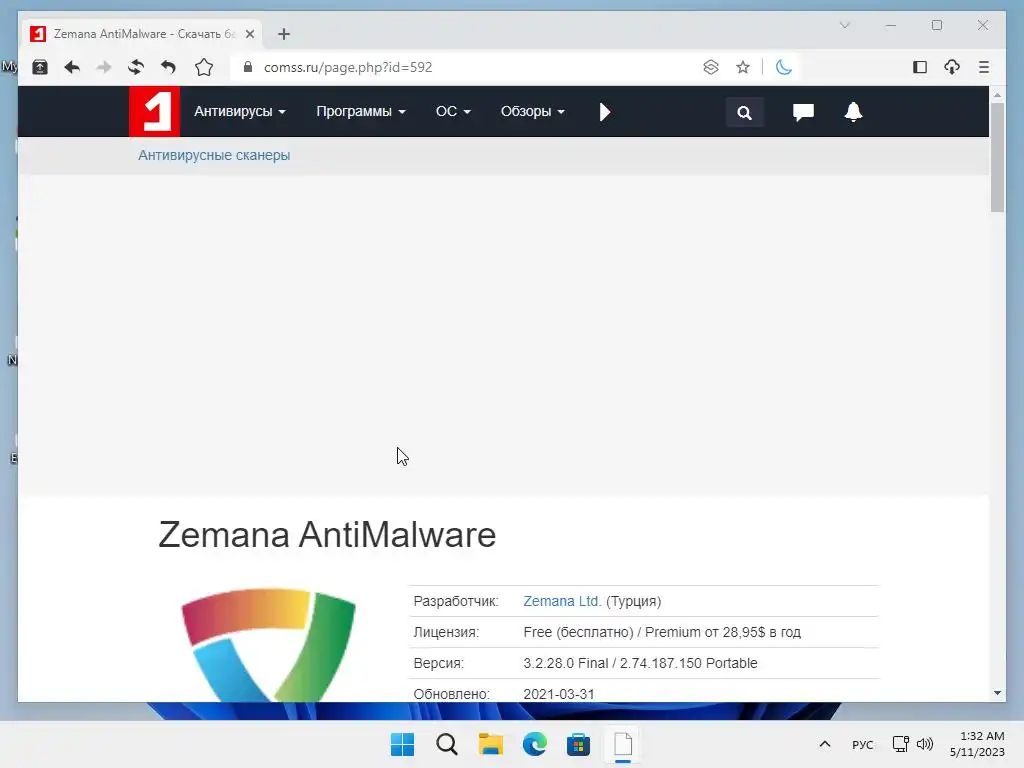Click the padlock site security icon
The width and height of the screenshot is (1024, 768).
coord(248,67)
